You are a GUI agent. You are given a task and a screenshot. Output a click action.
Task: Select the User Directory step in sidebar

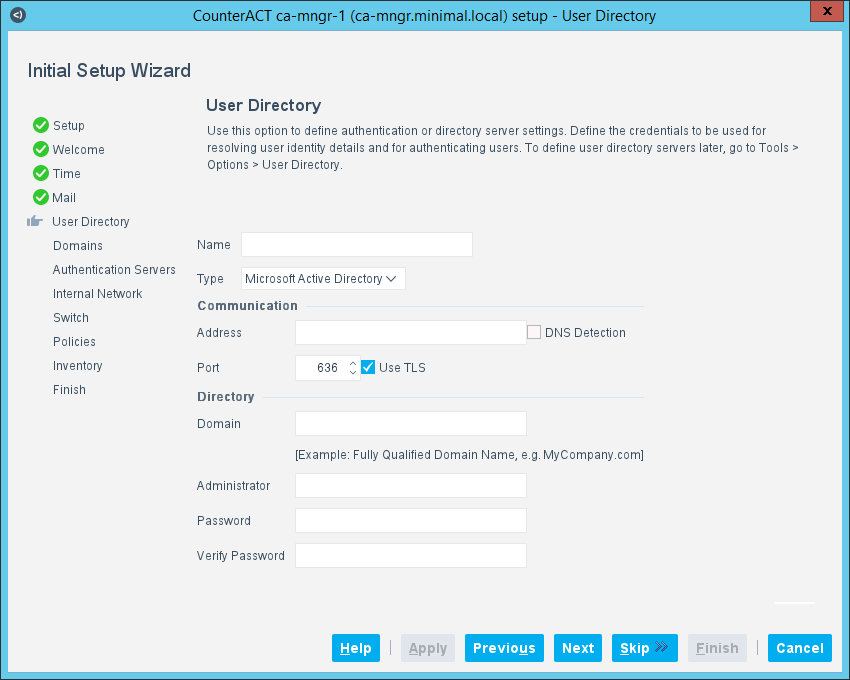(91, 222)
